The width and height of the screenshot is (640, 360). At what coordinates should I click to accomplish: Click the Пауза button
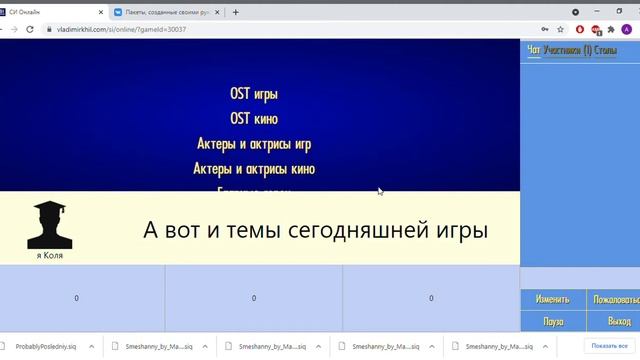click(553, 322)
